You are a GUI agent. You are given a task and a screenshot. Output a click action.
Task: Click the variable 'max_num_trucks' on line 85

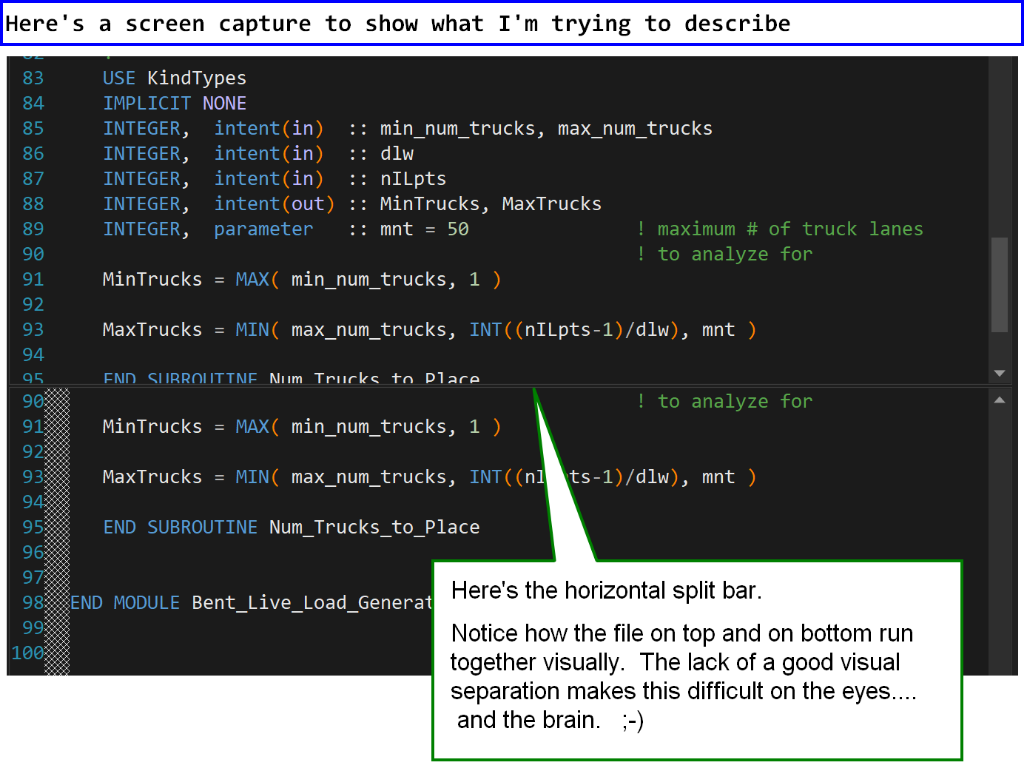635,129
